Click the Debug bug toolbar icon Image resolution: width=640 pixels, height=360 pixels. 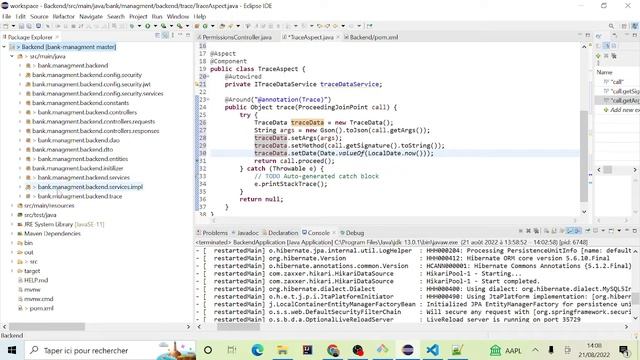coord(131,26)
